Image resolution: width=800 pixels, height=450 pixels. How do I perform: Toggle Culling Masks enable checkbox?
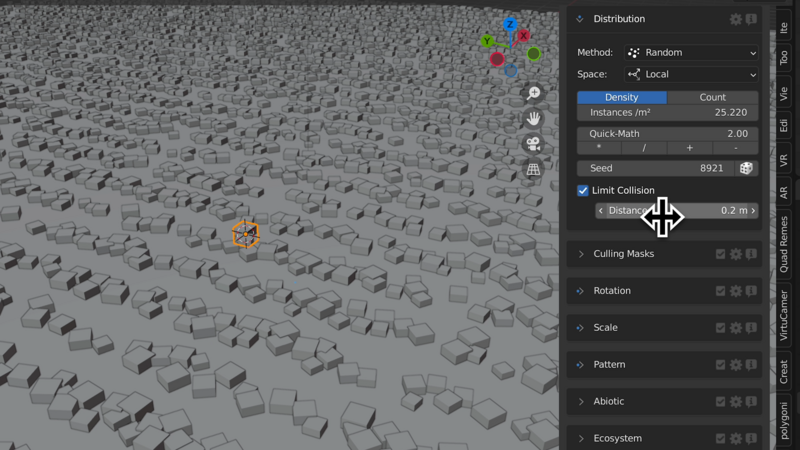pyautogui.click(x=720, y=254)
